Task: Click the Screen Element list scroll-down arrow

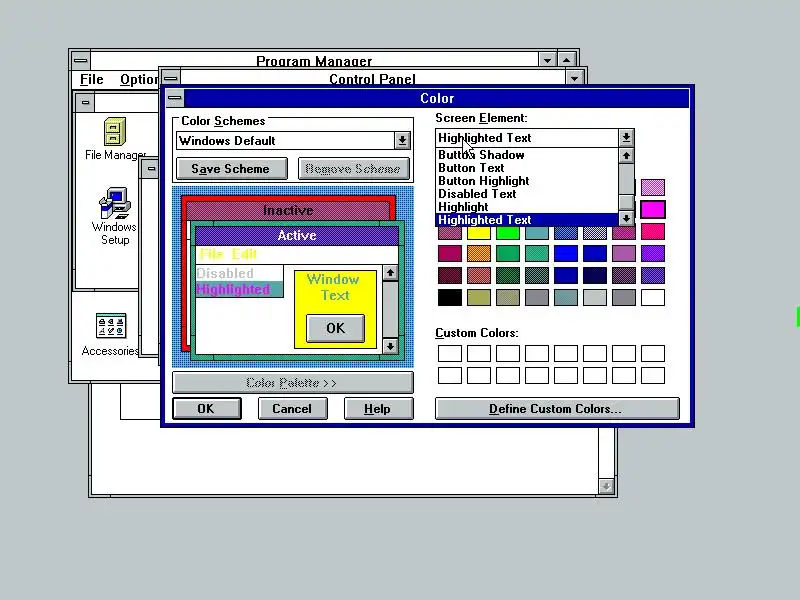Action: pos(626,218)
